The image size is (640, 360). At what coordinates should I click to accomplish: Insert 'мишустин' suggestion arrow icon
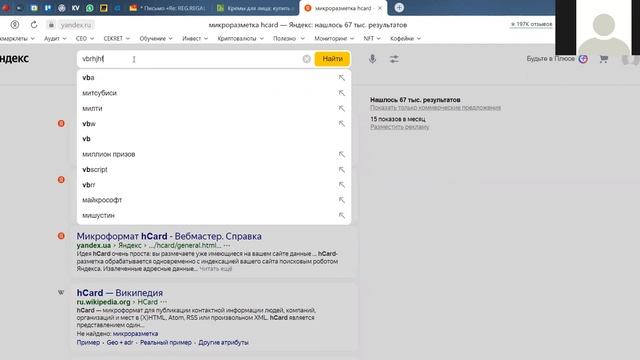click(x=342, y=216)
